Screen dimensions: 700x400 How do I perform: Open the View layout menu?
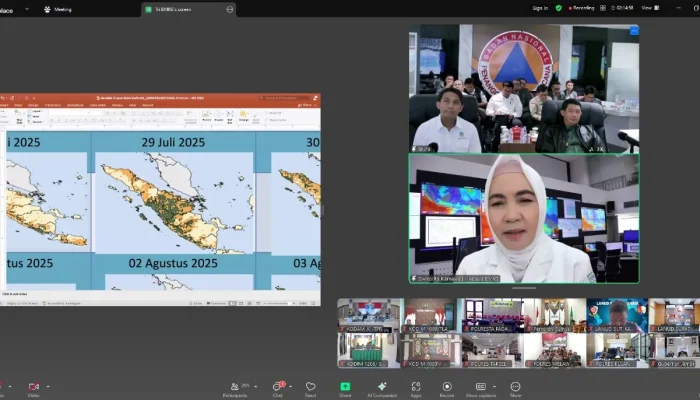[650, 8]
